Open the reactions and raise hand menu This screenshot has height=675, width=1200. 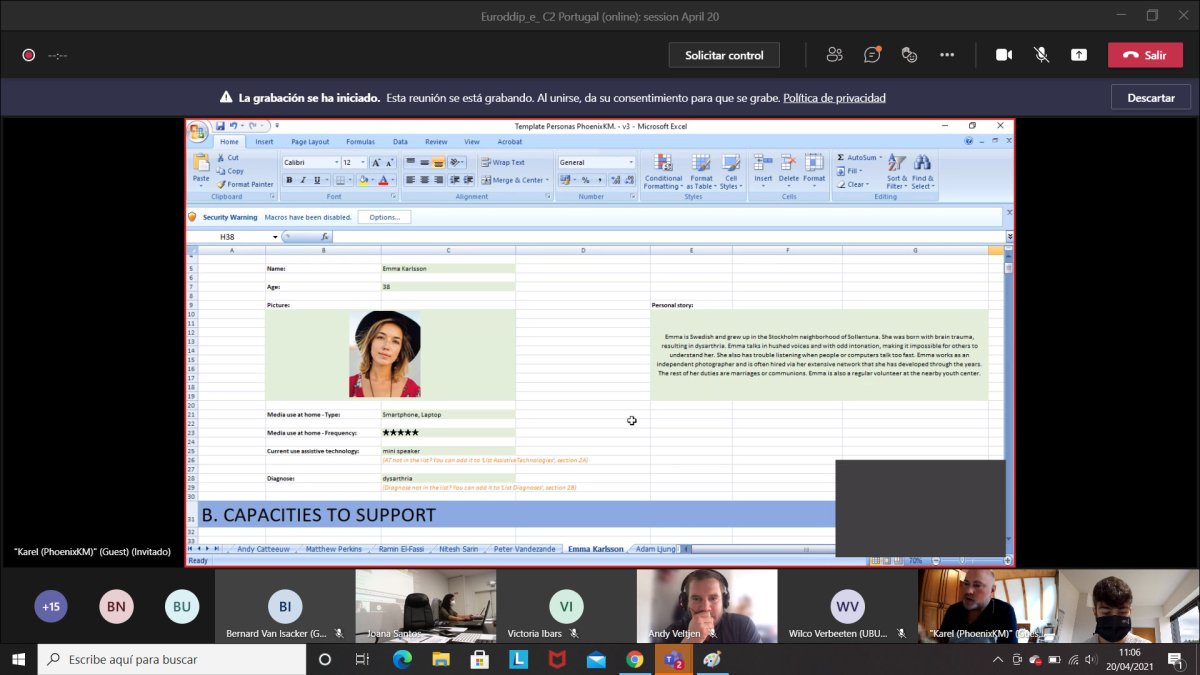click(x=909, y=55)
